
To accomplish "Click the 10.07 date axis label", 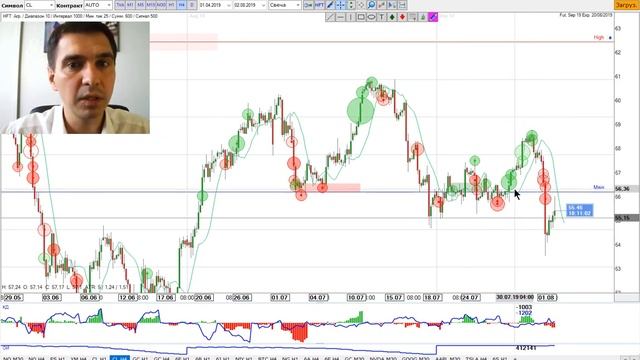I will coord(357,298).
